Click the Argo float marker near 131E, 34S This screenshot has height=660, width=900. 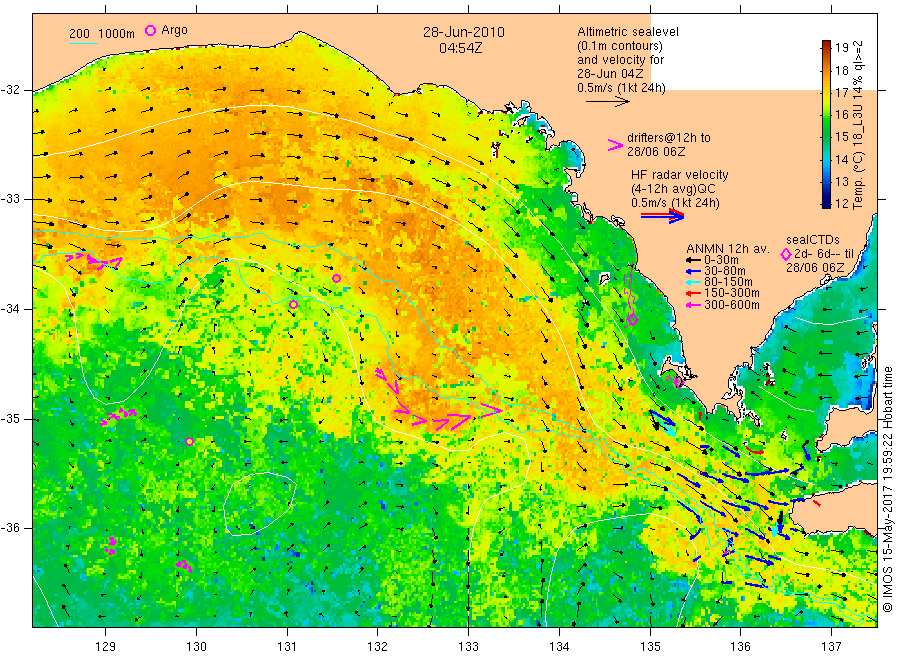pyautogui.click(x=293, y=304)
